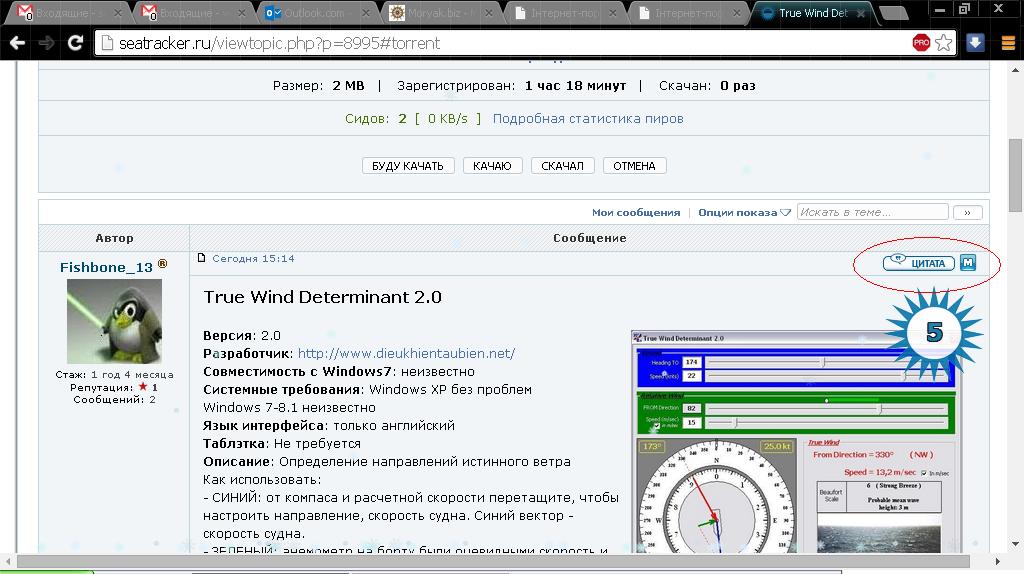Click the blue download extension icon
Screen dimensions: 1024x574
(976, 43)
